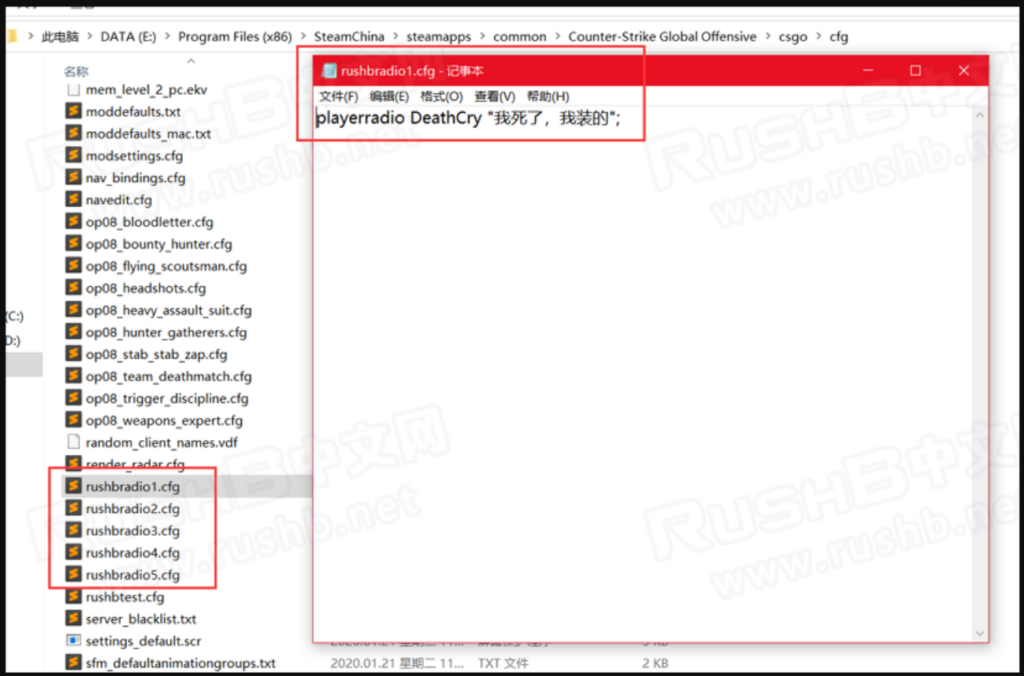
Task: Click the rushbradio2.cfg file icon
Action: 73,509
